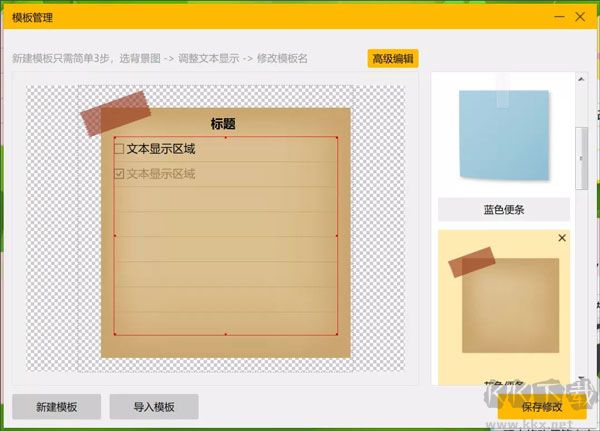Click the template list scrollbar up arrow
Image resolution: width=600 pixels, height=431 pixels.
[581, 79]
